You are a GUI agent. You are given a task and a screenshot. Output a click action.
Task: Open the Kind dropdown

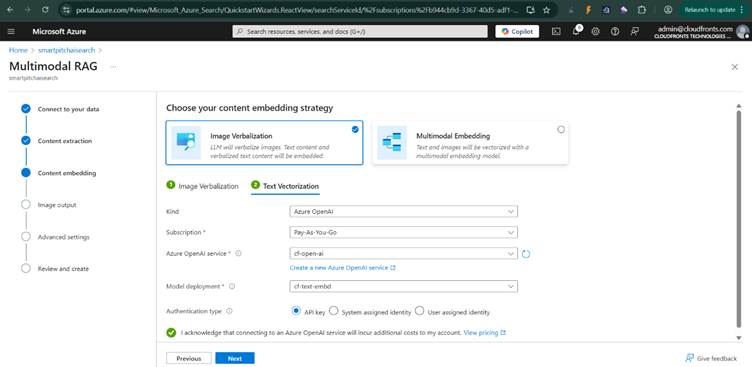(403, 212)
